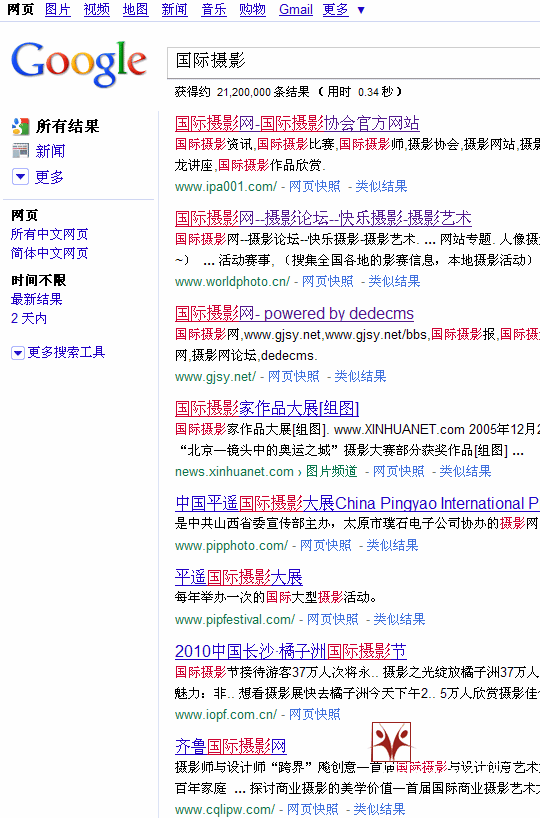The height and width of the screenshot is (818, 540).
Task: Click the search box containing 国际摄影
Action: pyautogui.click(x=353, y=62)
